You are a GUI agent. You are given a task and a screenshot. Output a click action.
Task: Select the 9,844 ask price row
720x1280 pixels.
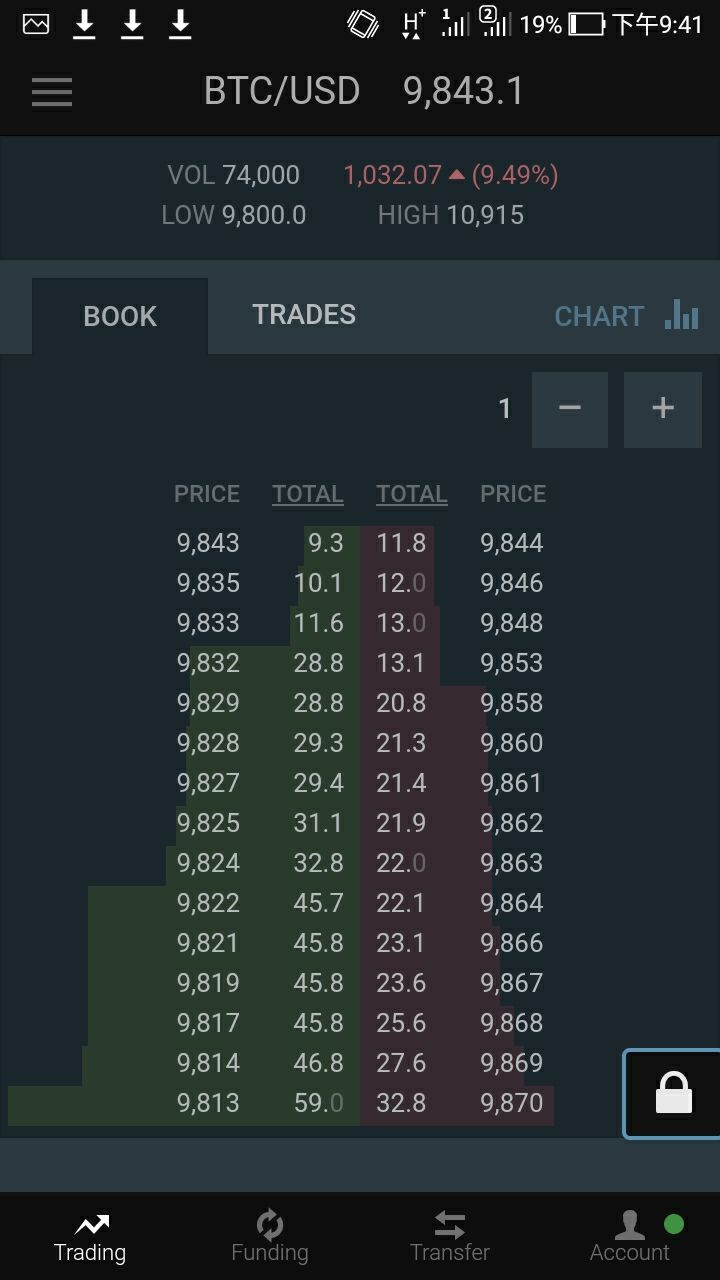coord(512,543)
